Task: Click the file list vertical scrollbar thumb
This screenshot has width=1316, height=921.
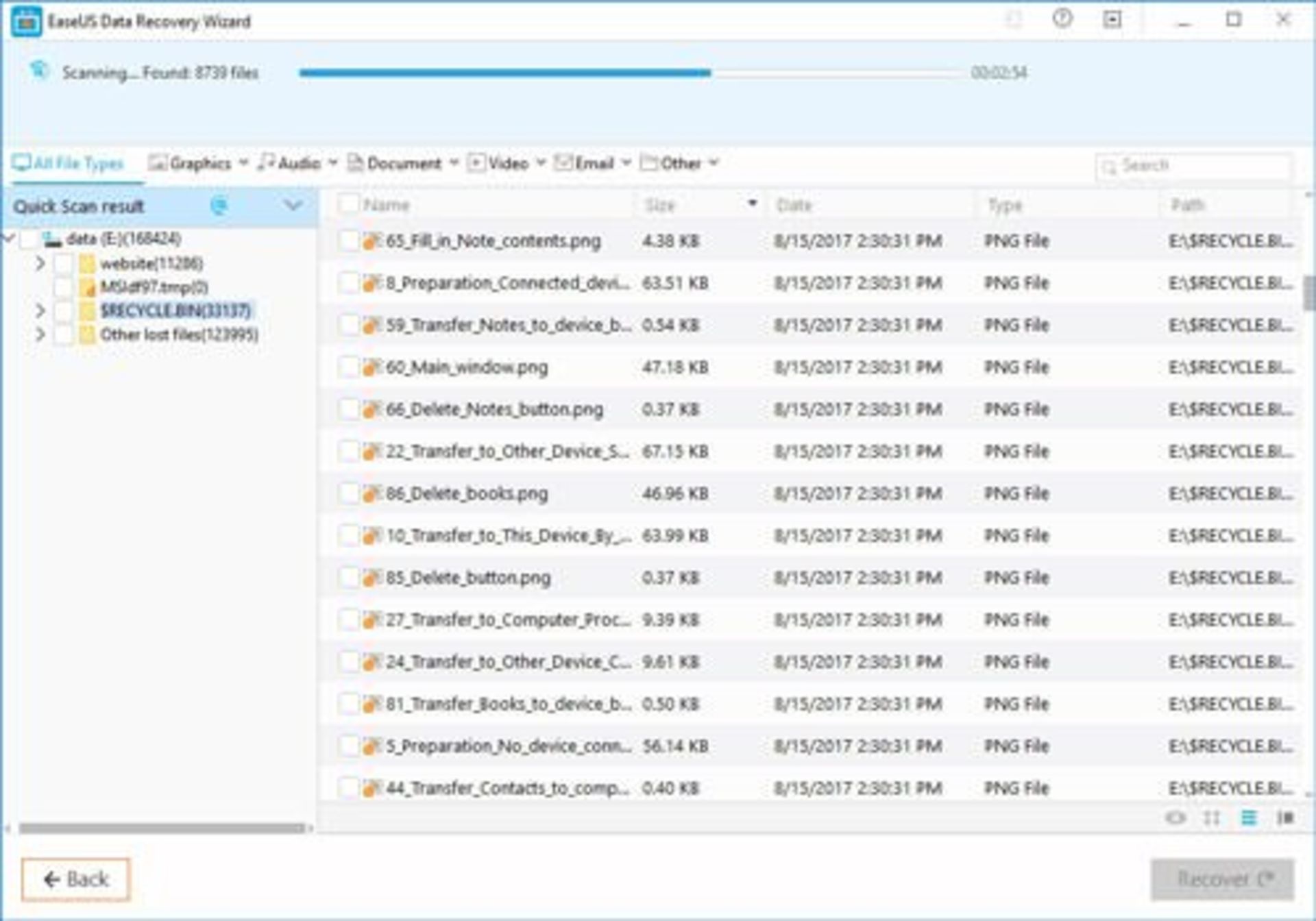Action: tap(1309, 293)
